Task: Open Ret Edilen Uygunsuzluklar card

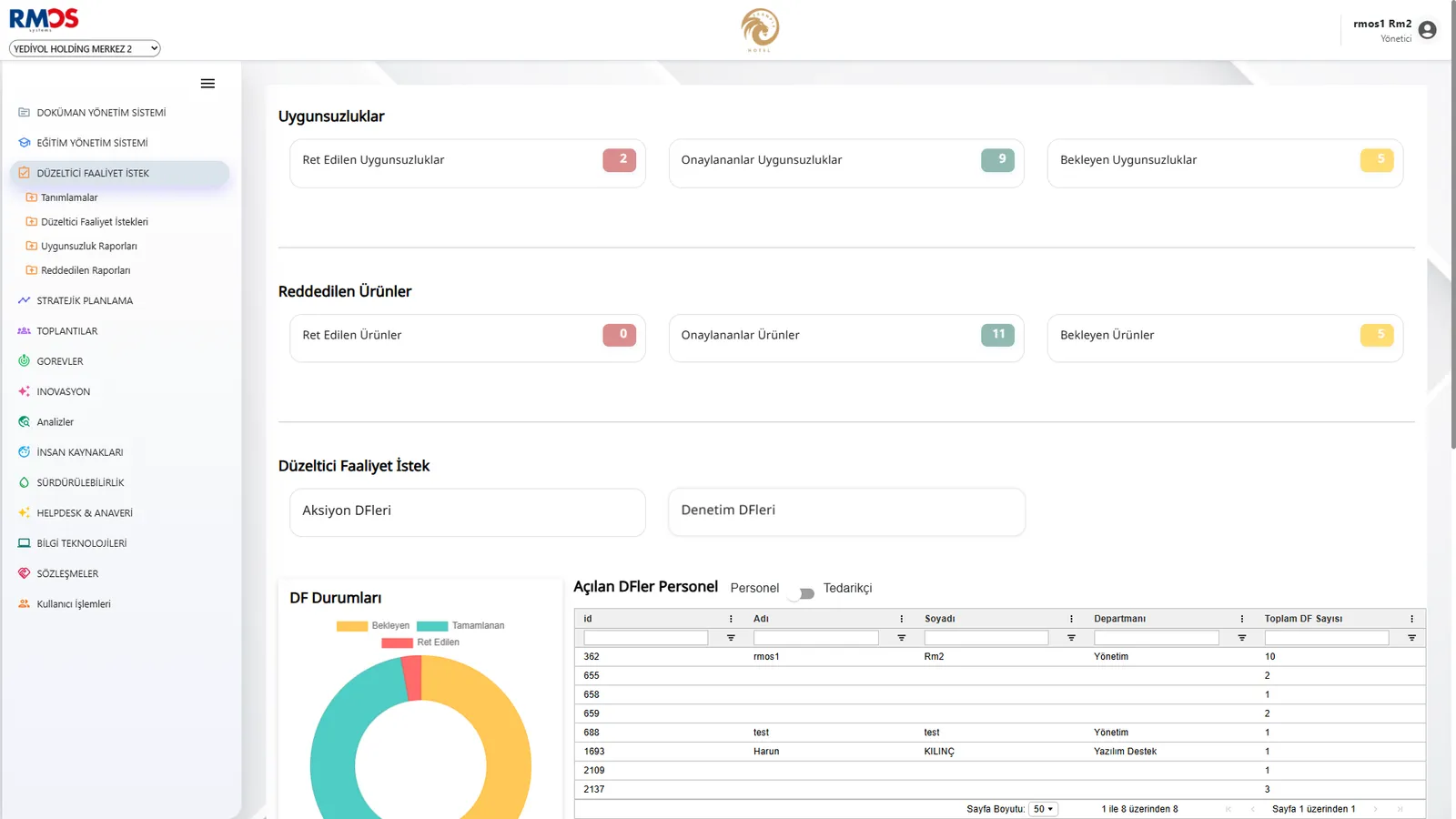Action: coord(468,164)
